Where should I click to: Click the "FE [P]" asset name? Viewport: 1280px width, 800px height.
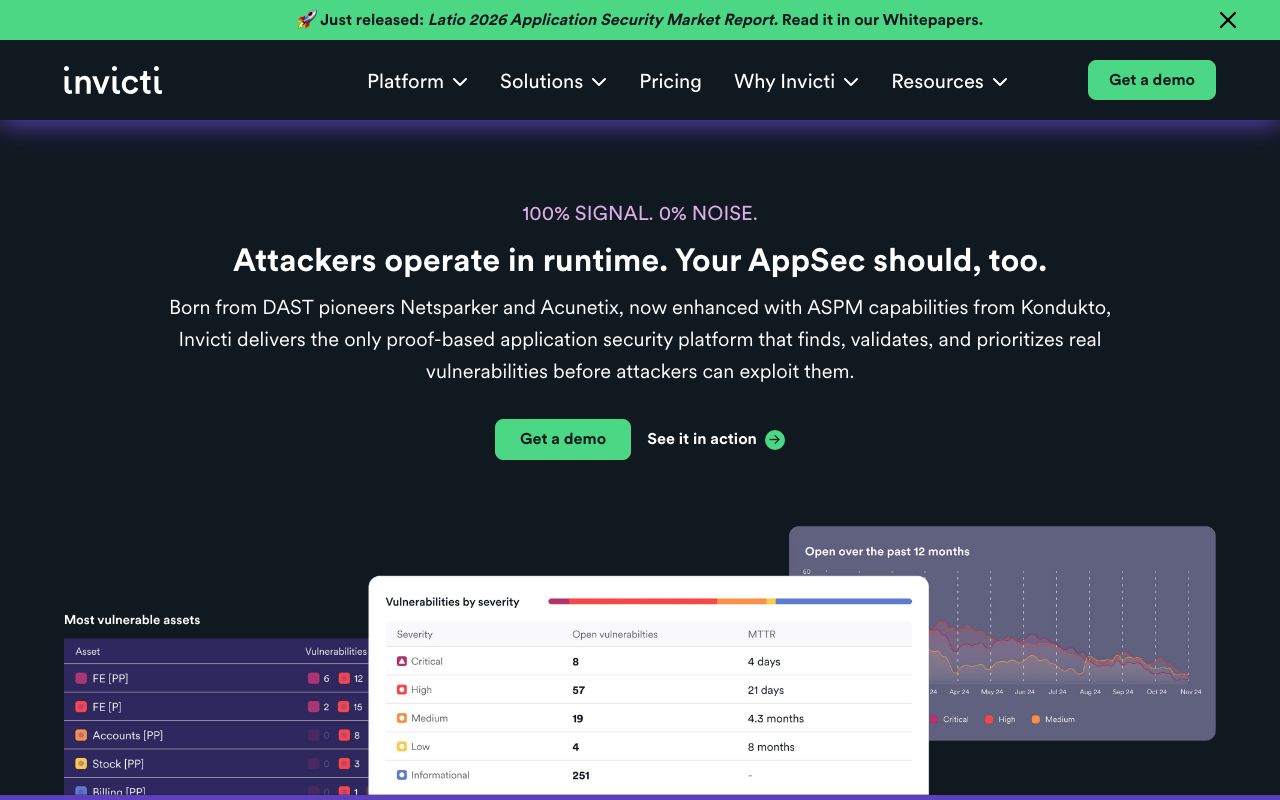pos(107,707)
